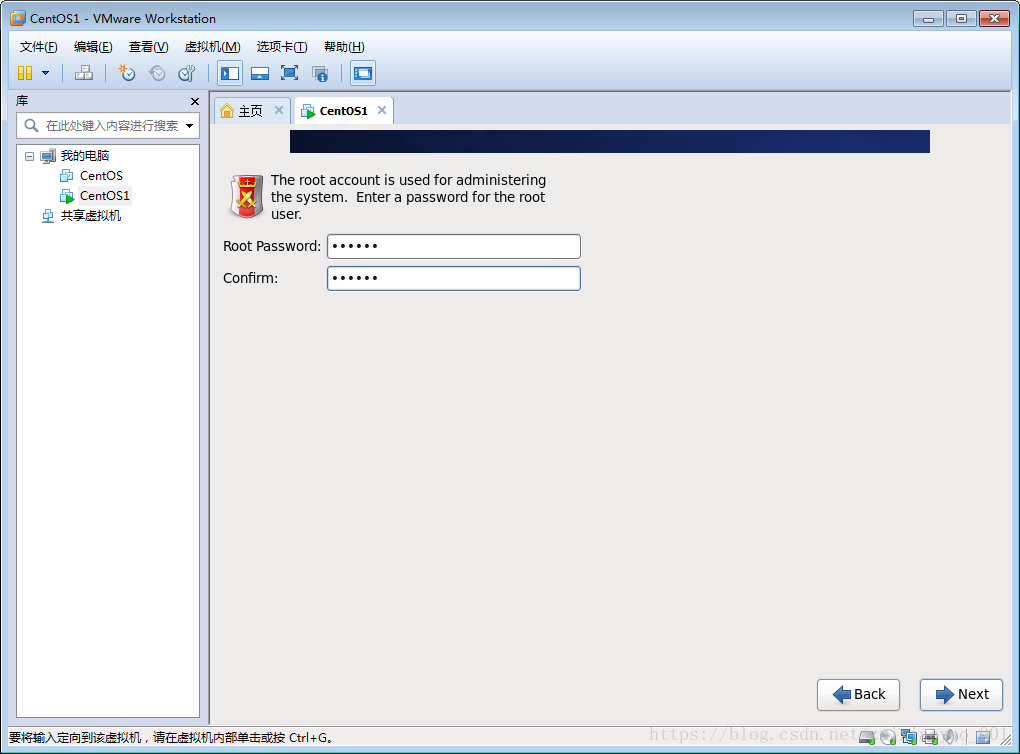The image size is (1020, 754).
Task: Enter full screen mode icon
Action: pos(289,73)
